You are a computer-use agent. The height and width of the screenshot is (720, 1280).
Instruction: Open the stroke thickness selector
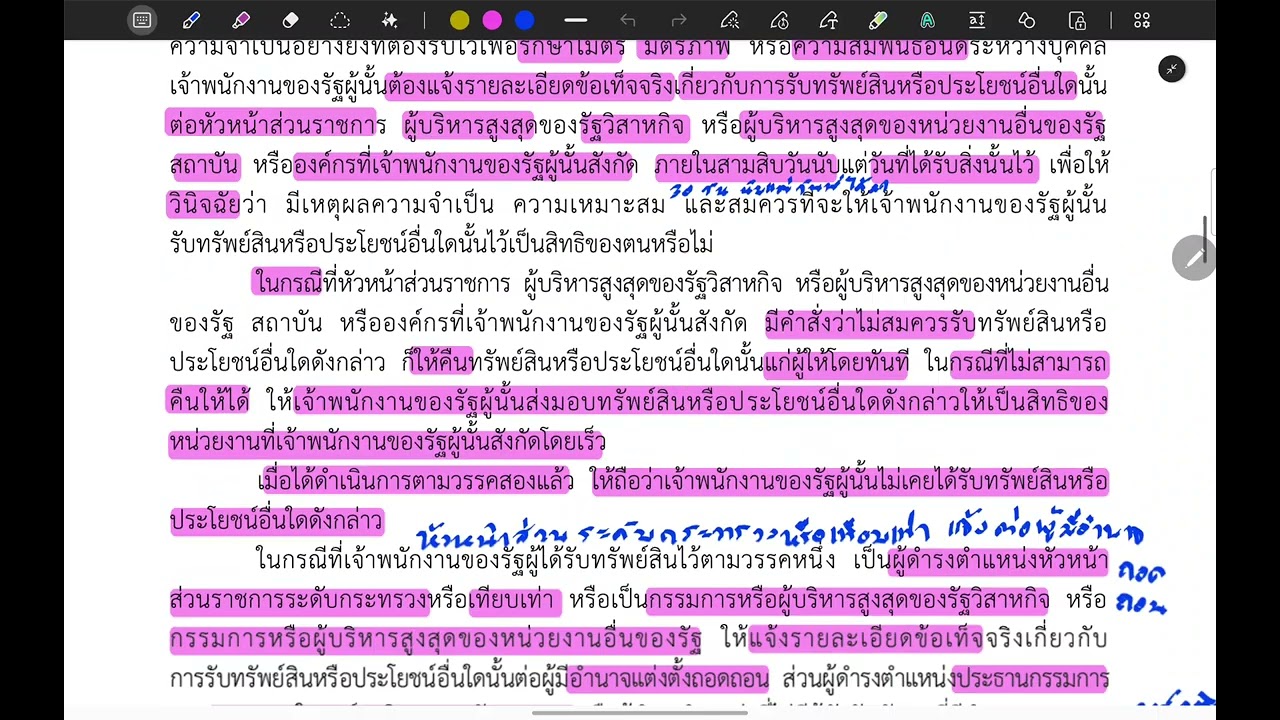coord(576,20)
